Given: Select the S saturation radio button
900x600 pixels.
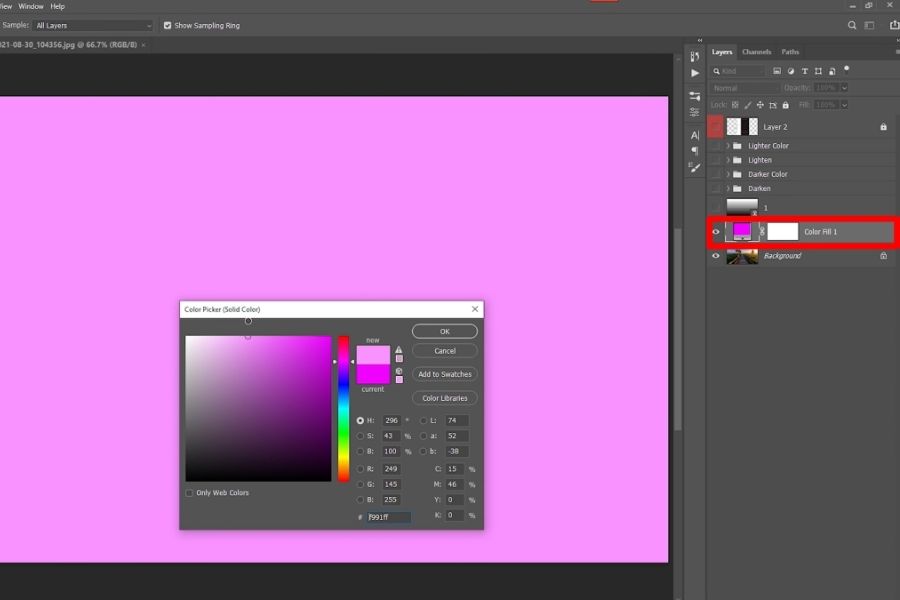Looking at the screenshot, I should pyautogui.click(x=360, y=436).
